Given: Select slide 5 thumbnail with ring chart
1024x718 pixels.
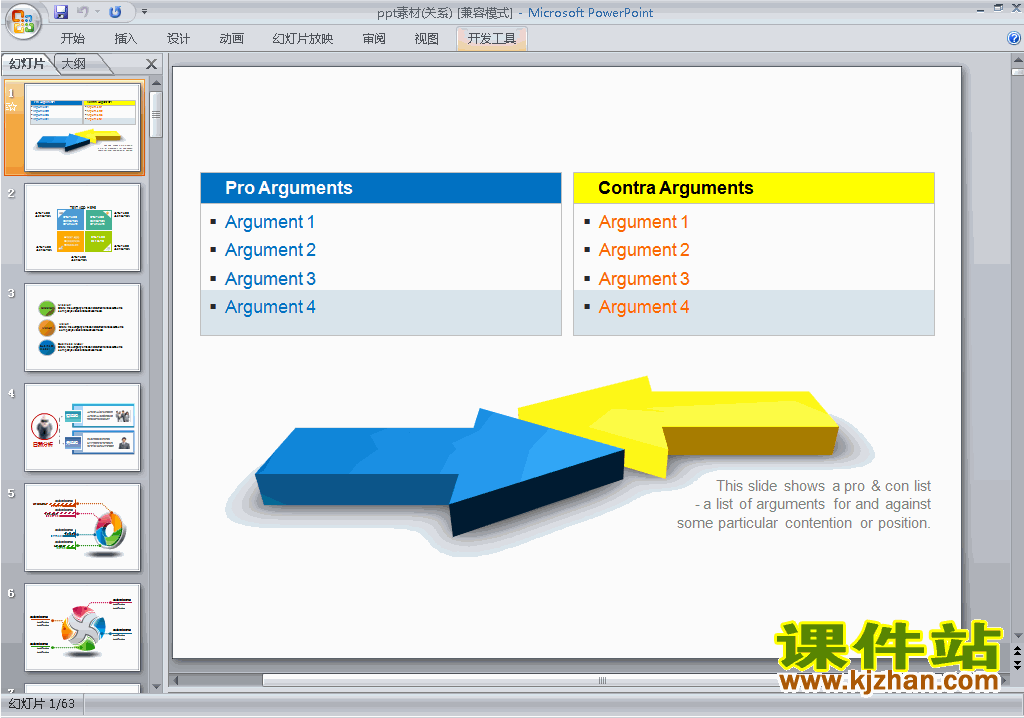Looking at the screenshot, I should pyautogui.click(x=82, y=527).
